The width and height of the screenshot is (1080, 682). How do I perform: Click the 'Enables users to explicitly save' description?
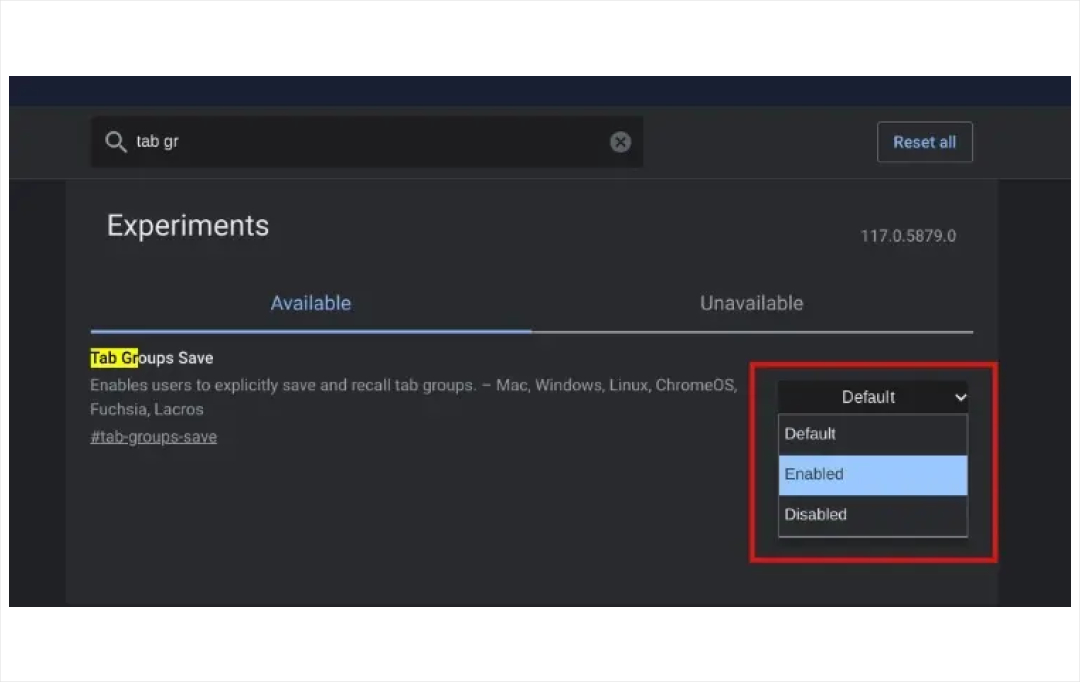coord(413,397)
